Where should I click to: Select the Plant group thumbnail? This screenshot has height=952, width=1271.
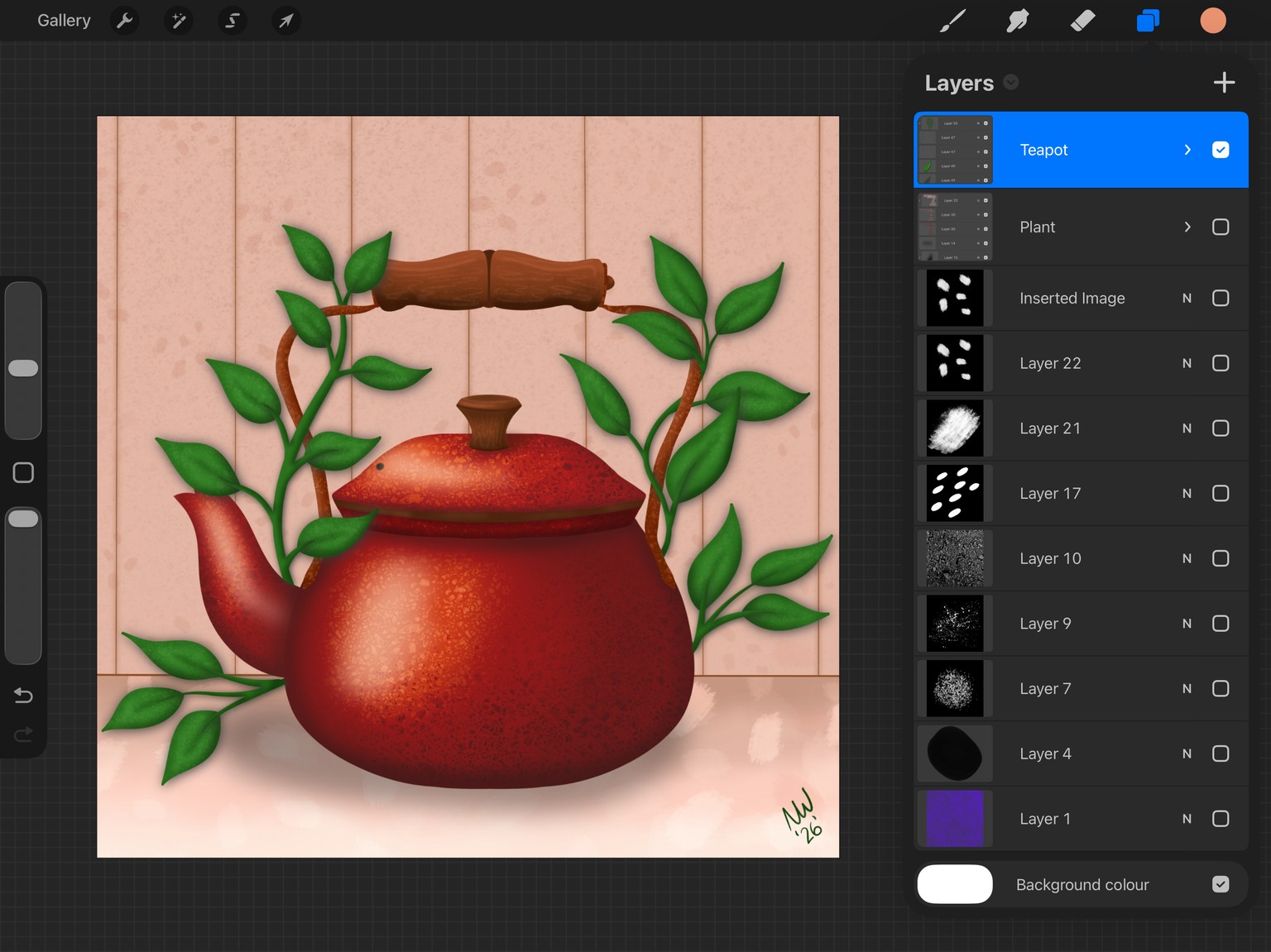[x=955, y=227]
